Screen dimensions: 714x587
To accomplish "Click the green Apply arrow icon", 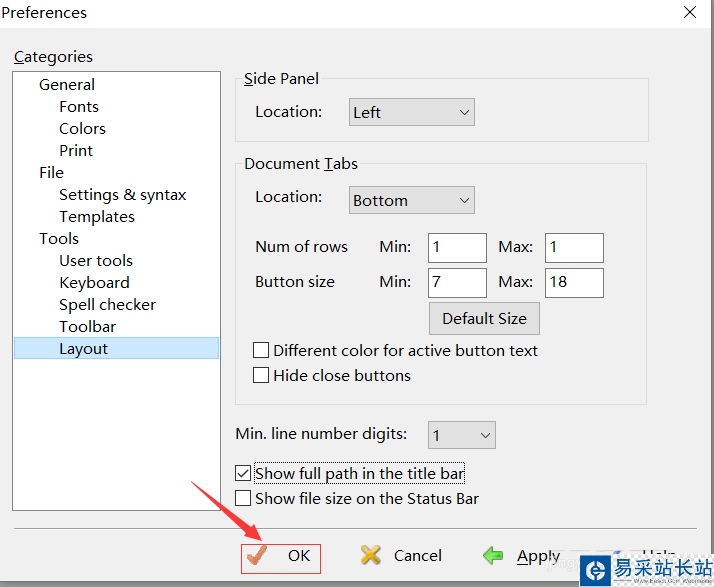I will (x=493, y=555).
